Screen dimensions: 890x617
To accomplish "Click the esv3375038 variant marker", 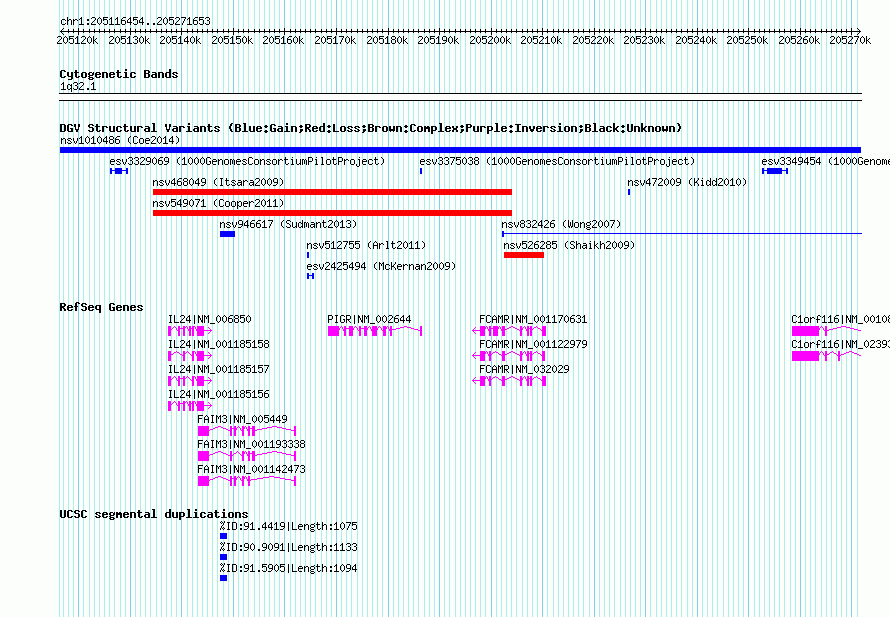I will pyautogui.click(x=421, y=171).
